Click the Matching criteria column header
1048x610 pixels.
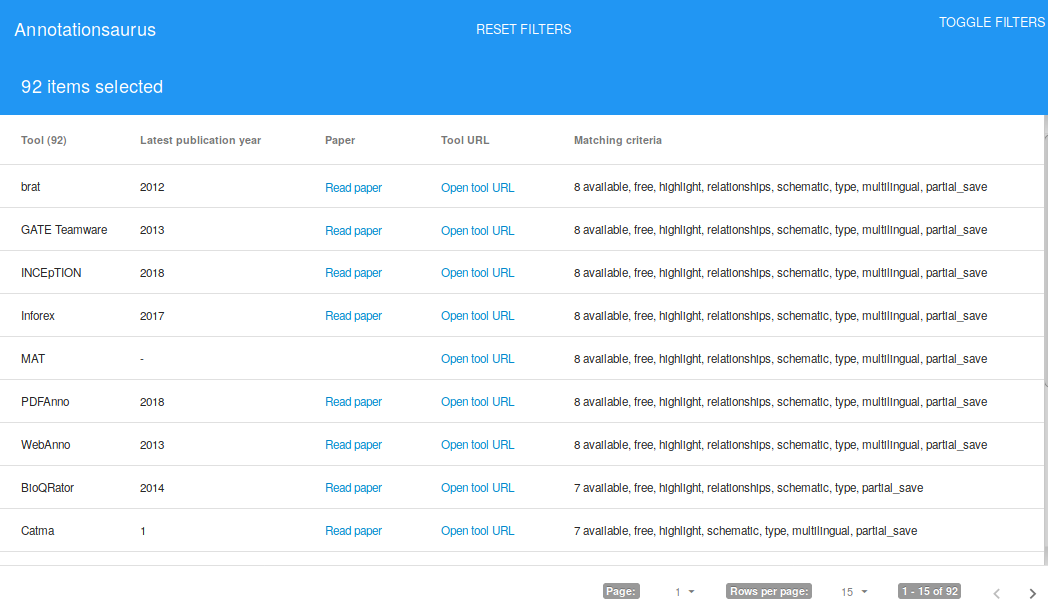click(x=618, y=140)
